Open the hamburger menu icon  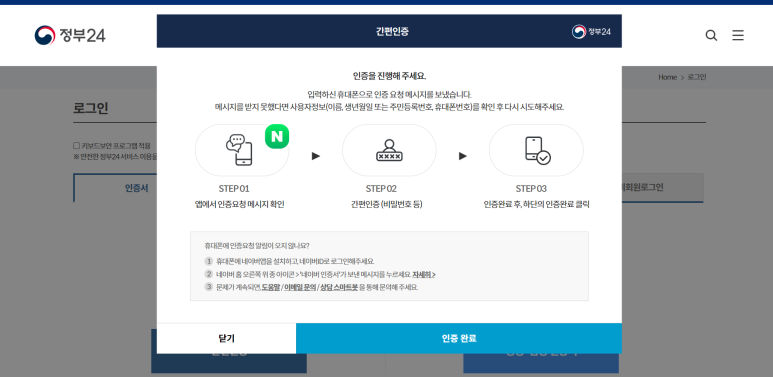coord(738,35)
